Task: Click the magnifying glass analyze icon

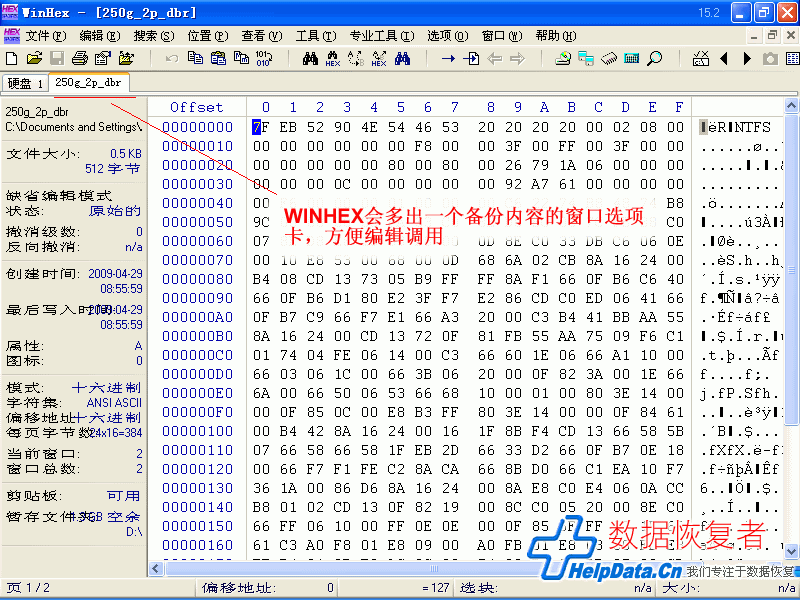Action: [655, 58]
